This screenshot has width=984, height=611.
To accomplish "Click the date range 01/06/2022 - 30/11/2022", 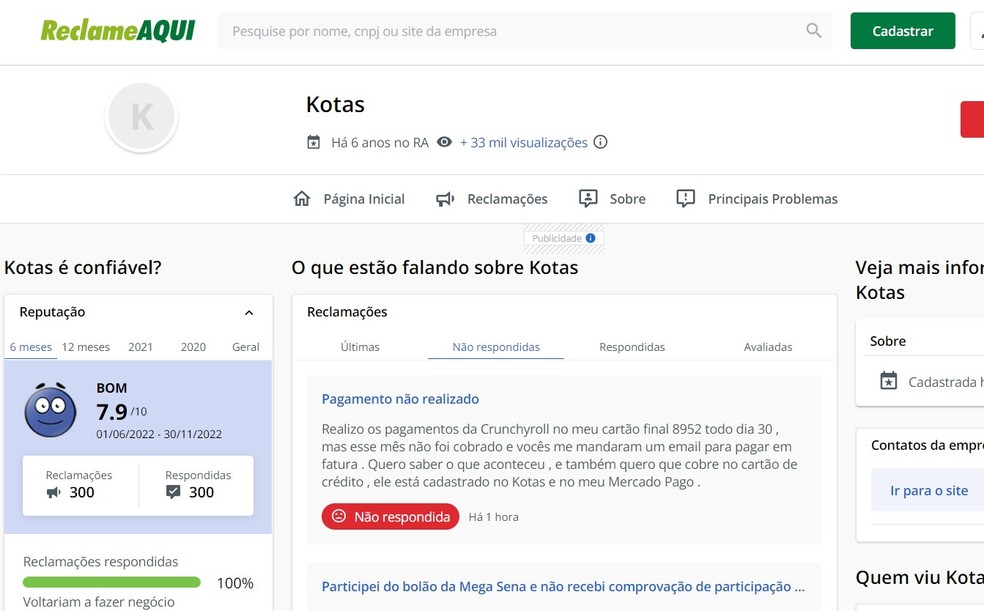I will click(159, 434).
